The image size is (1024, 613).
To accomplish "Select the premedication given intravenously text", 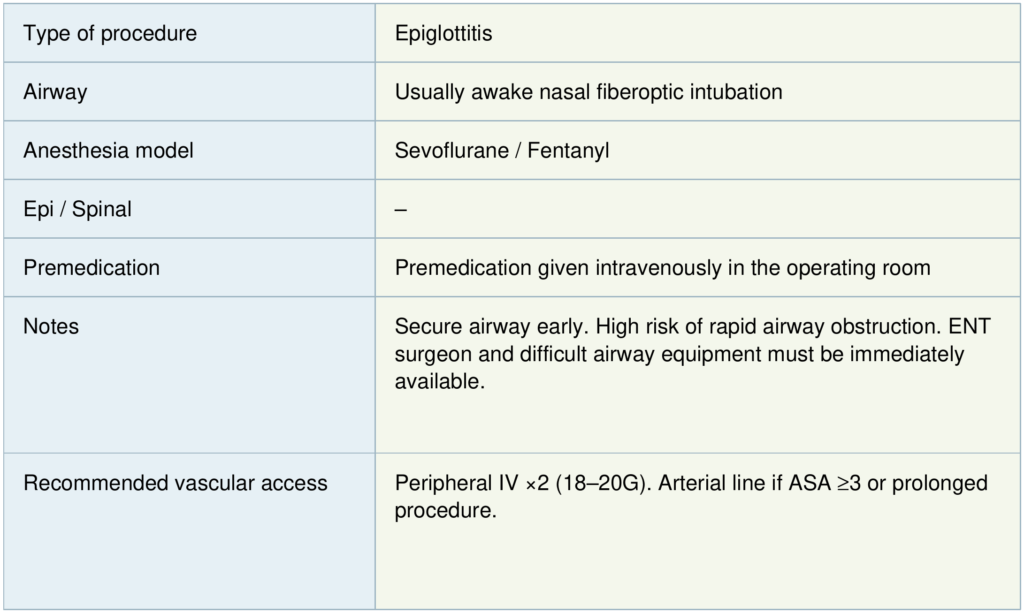I will point(662,268).
